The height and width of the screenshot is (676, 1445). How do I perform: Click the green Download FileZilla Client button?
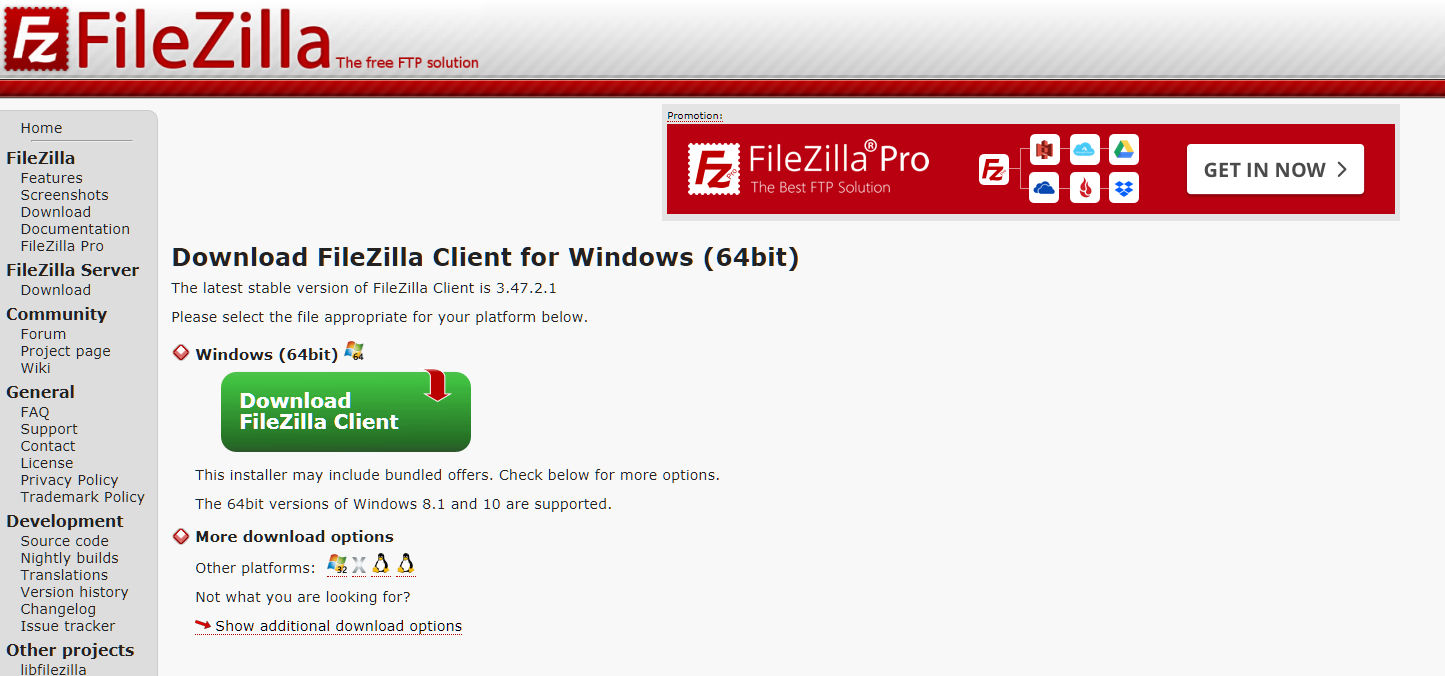[x=345, y=411]
